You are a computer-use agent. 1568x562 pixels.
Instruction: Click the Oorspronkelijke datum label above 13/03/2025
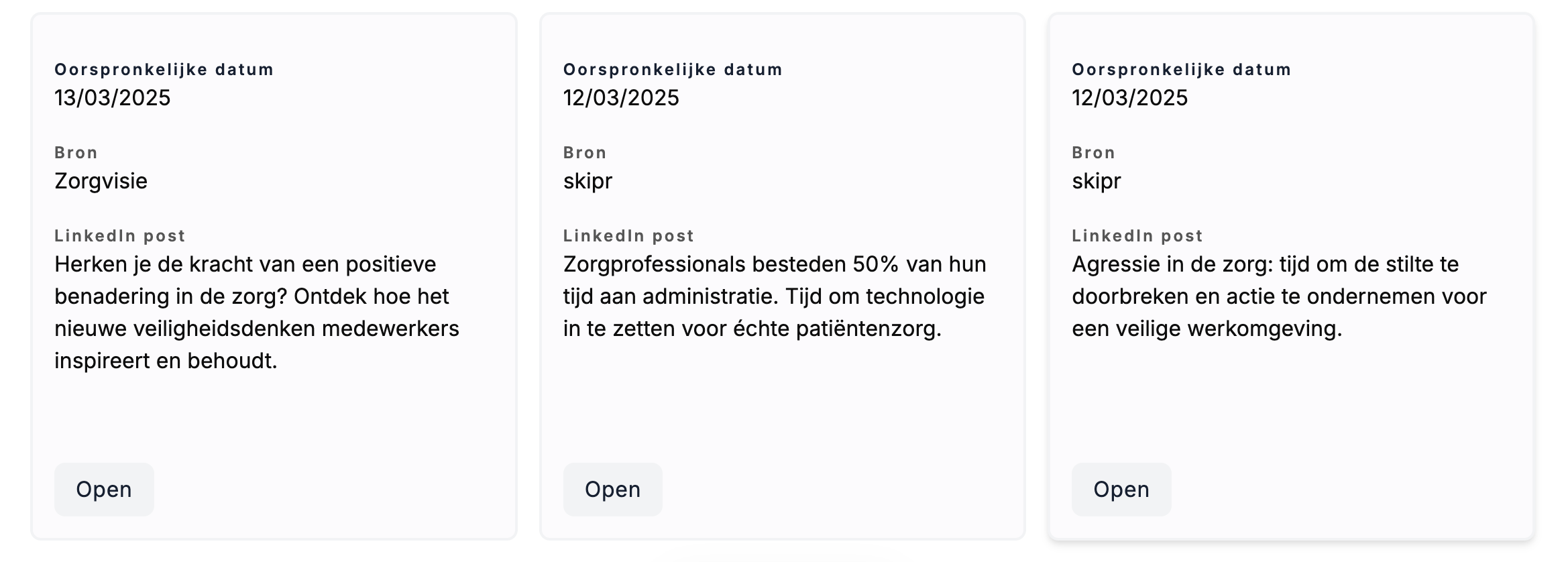click(x=164, y=70)
